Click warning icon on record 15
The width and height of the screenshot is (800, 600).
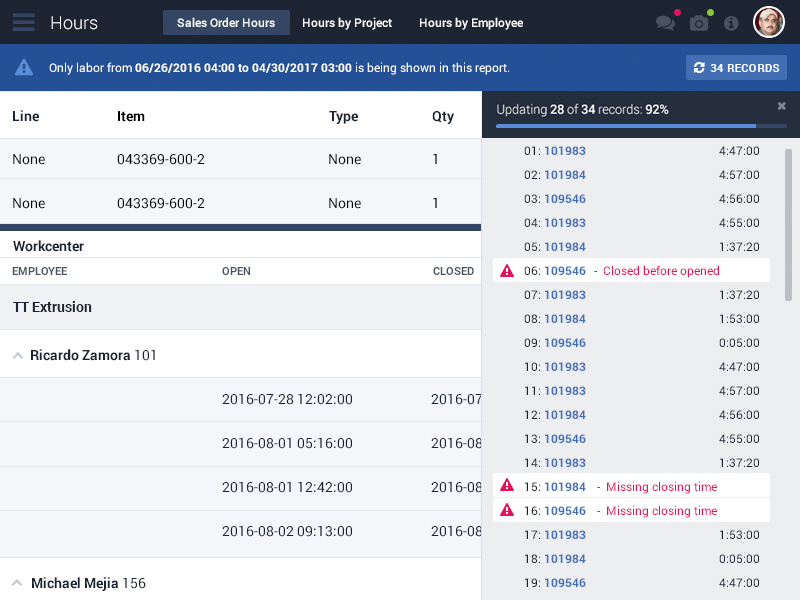(x=507, y=487)
